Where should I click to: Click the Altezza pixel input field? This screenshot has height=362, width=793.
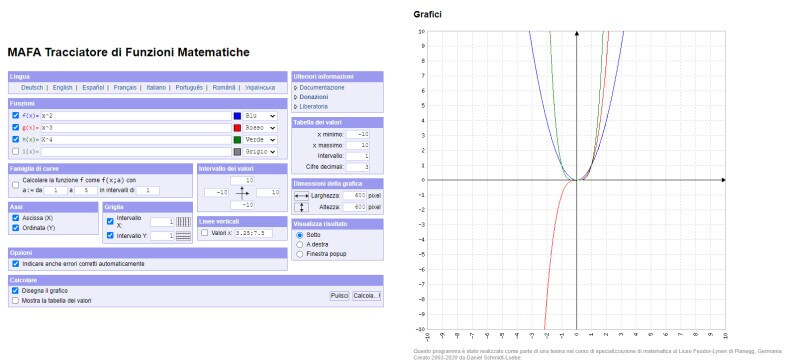click(355, 207)
